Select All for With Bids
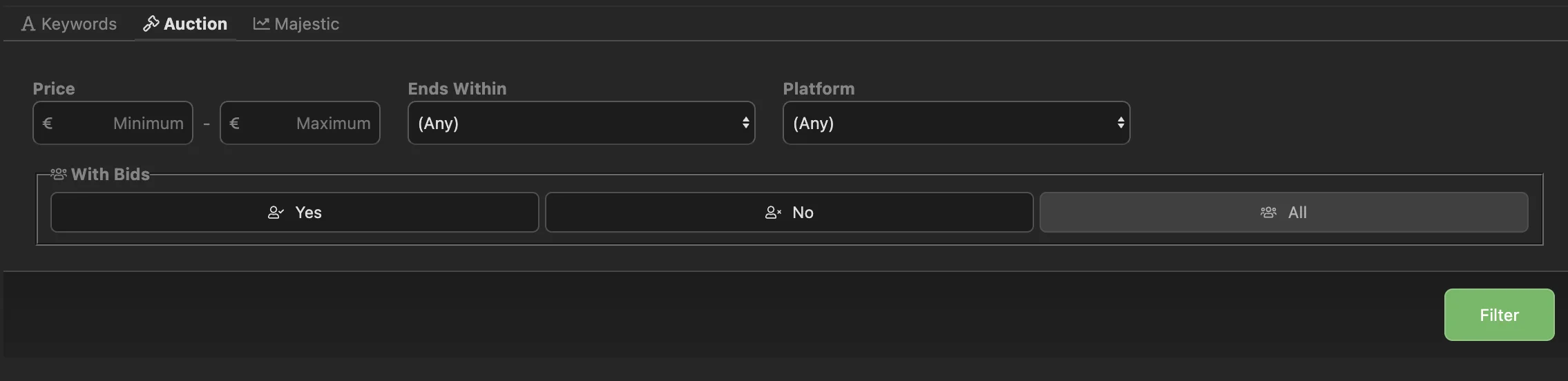 click(x=1283, y=213)
